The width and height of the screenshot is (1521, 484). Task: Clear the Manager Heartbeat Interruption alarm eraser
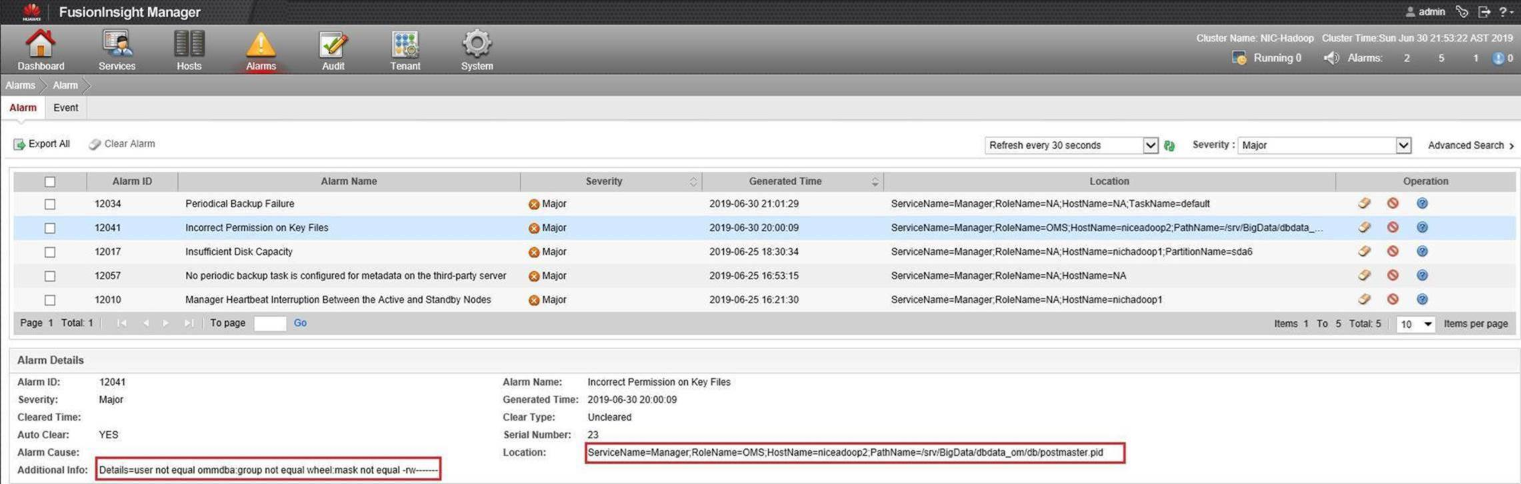1364,299
